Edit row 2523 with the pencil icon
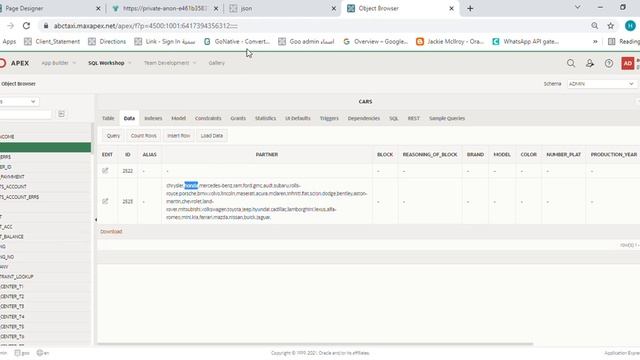Image resolution: width=640 pixels, height=360 pixels. [x=105, y=201]
